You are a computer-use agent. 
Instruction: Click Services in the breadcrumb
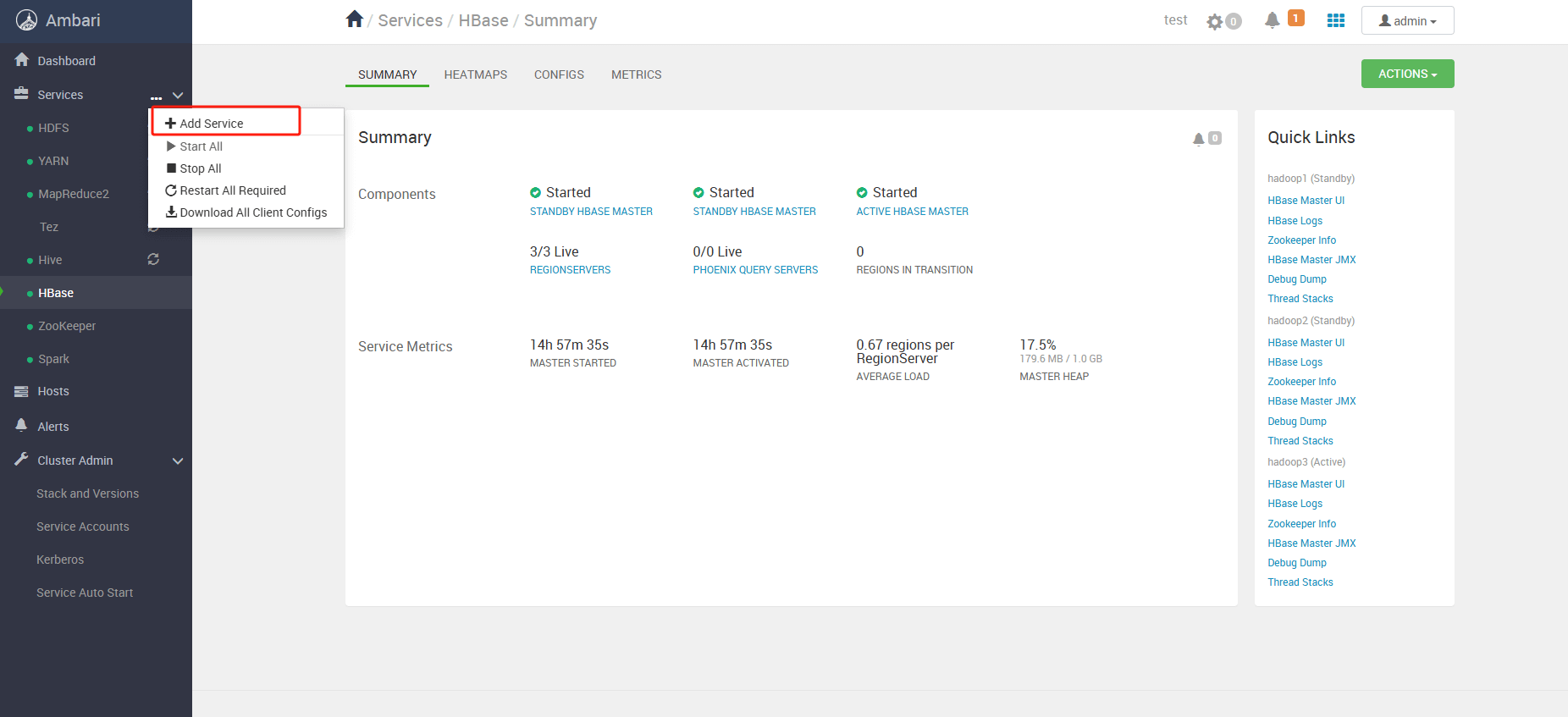click(x=410, y=20)
